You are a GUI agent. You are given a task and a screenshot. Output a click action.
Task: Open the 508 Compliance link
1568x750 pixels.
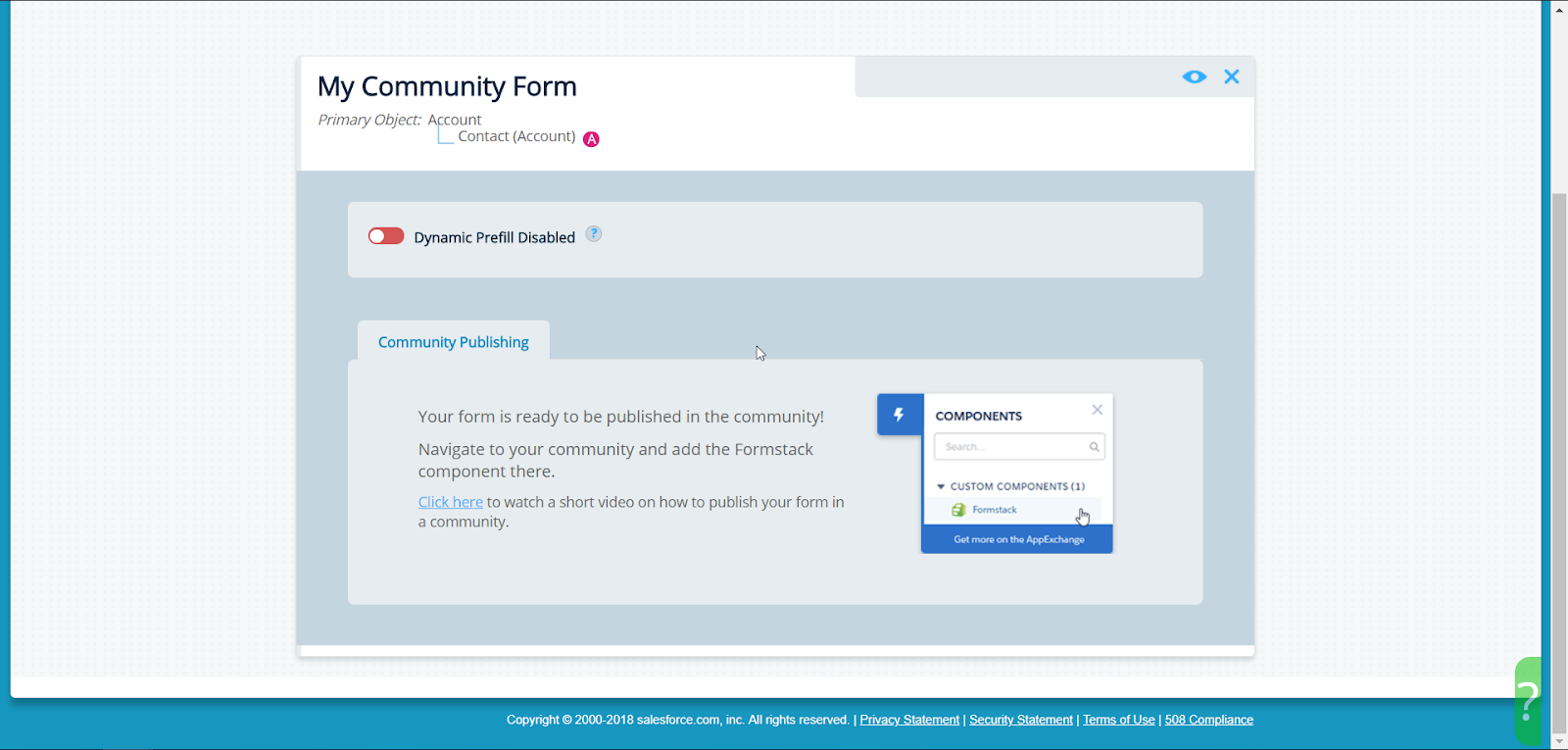[1208, 720]
